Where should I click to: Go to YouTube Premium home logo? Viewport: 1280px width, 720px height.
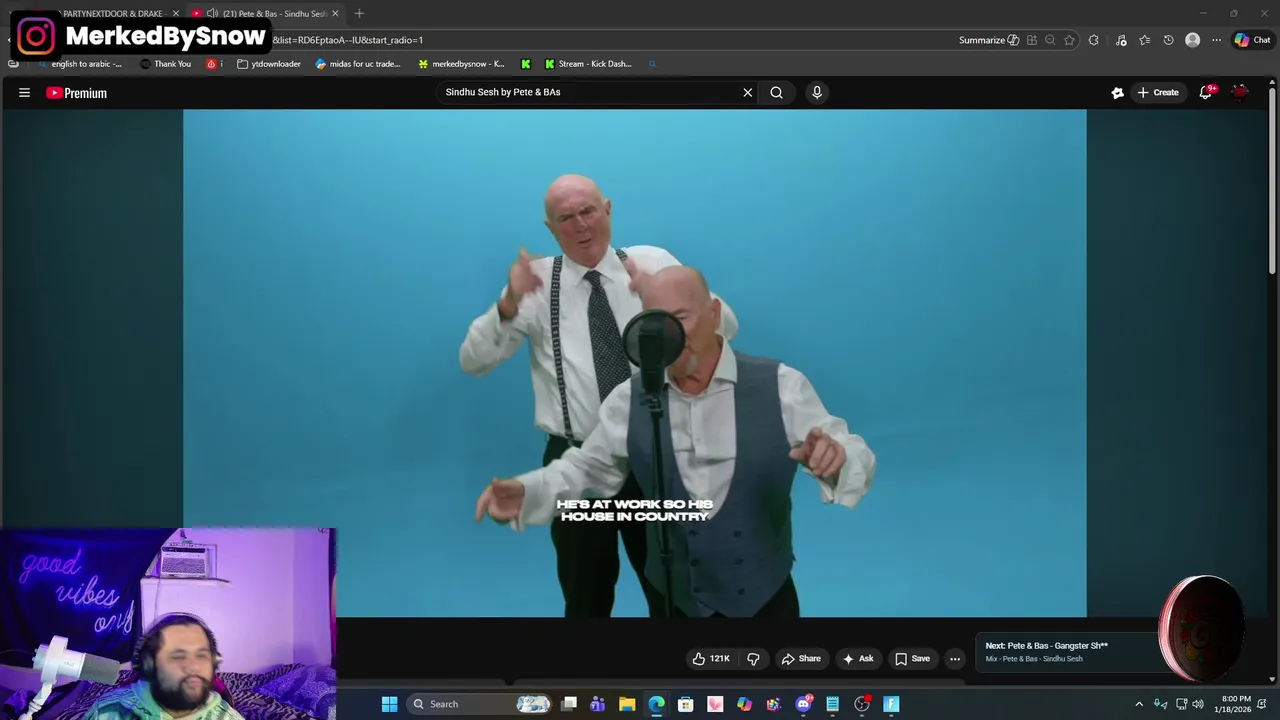pyautogui.click(x=76, y=93)
